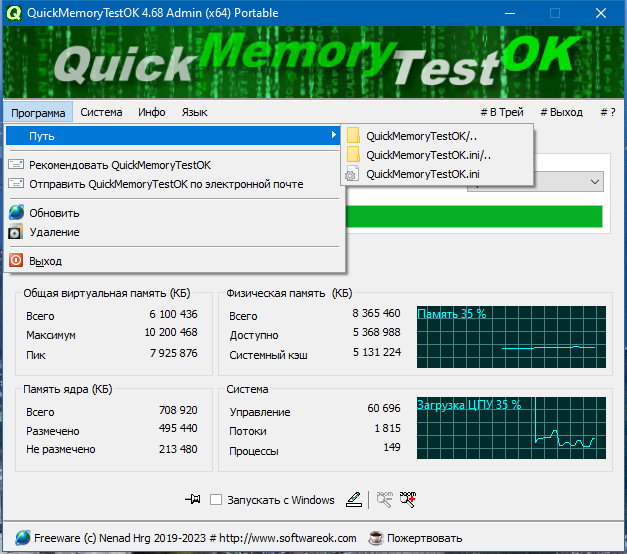Click Размечено value 495 440

tap(178, 428)
